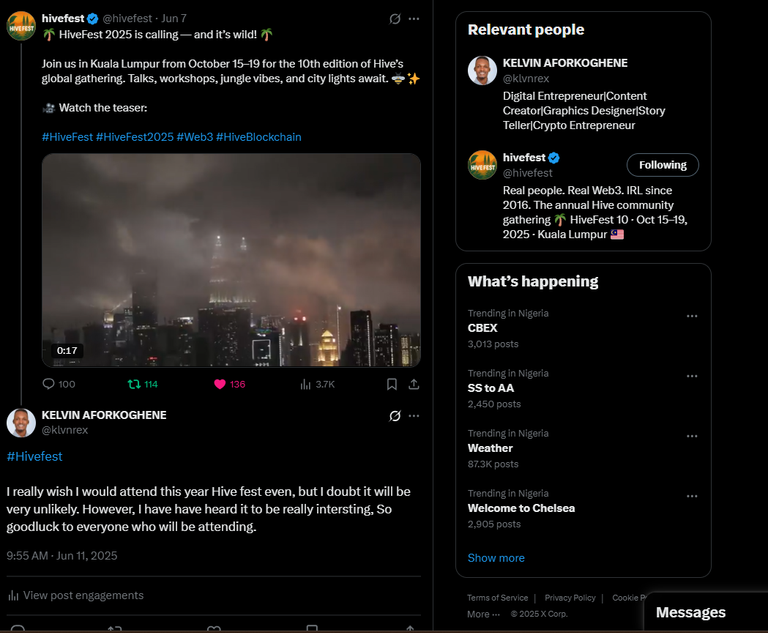Click the #Hivefest hashtag in Kelvin's post
Image resolution: width=768 pixels, height=633 pixels.
click(34, 457)
